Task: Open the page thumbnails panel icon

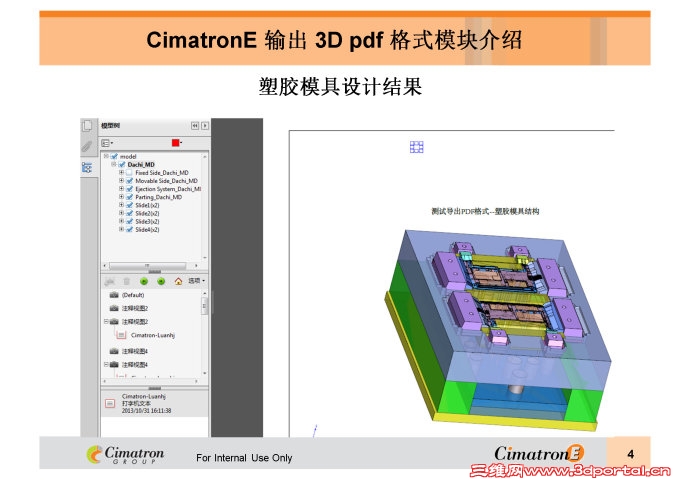Action: [87, 126]
